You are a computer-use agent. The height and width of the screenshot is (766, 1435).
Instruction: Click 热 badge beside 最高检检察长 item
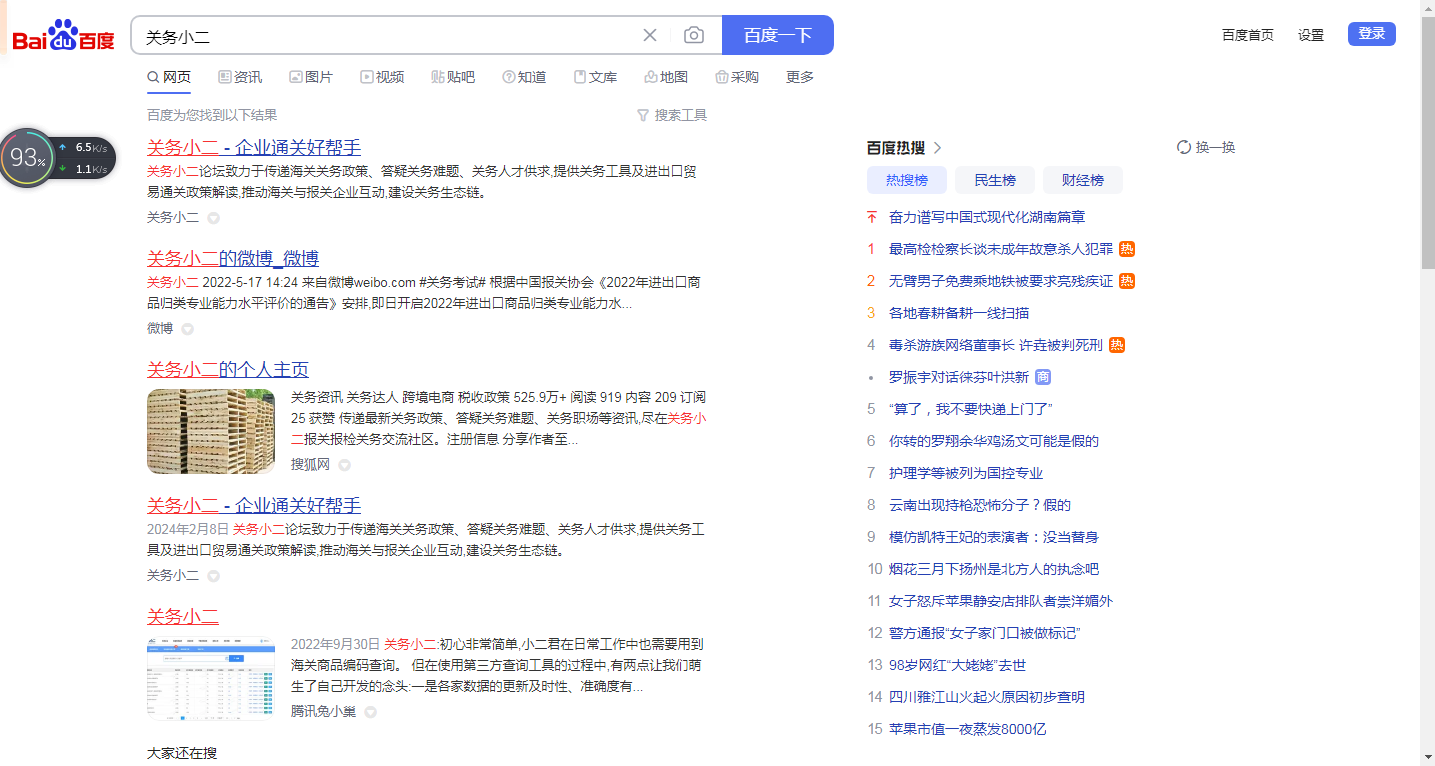[1127, 249]
